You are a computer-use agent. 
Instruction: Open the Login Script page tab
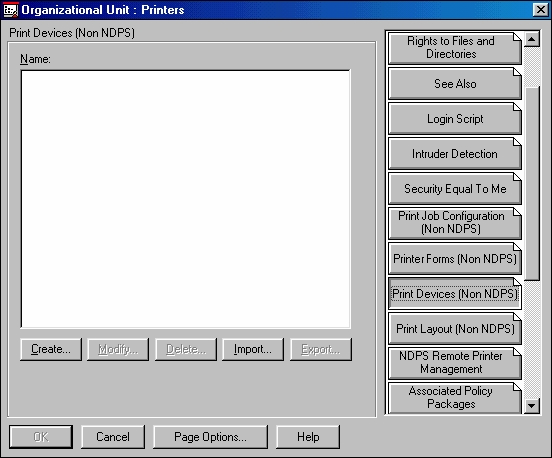(454, 119)
